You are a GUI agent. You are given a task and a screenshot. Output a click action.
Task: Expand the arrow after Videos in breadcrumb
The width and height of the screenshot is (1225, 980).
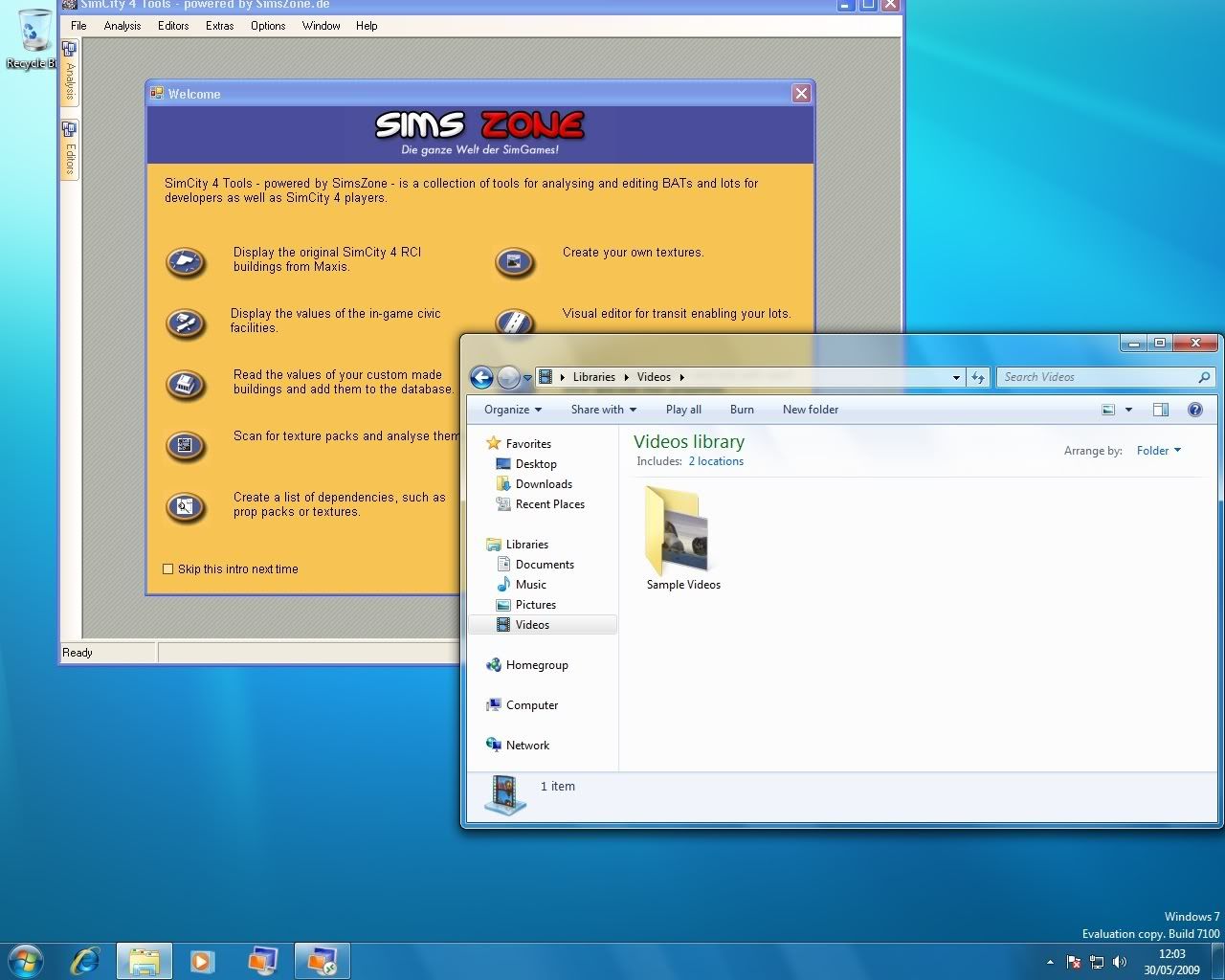pos(681,377)
